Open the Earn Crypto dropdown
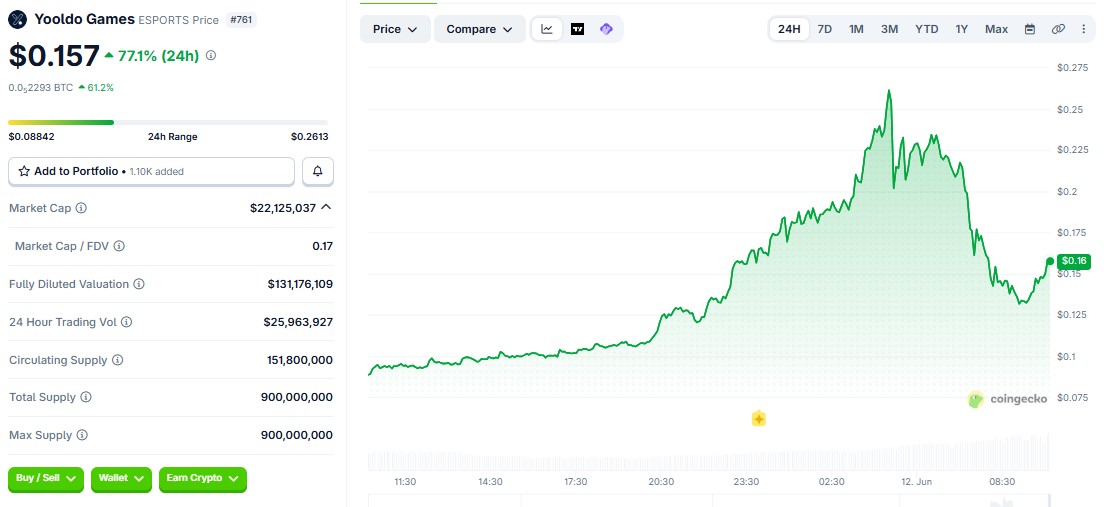This screenshot has width=1106, height=507. coord(203,479)
